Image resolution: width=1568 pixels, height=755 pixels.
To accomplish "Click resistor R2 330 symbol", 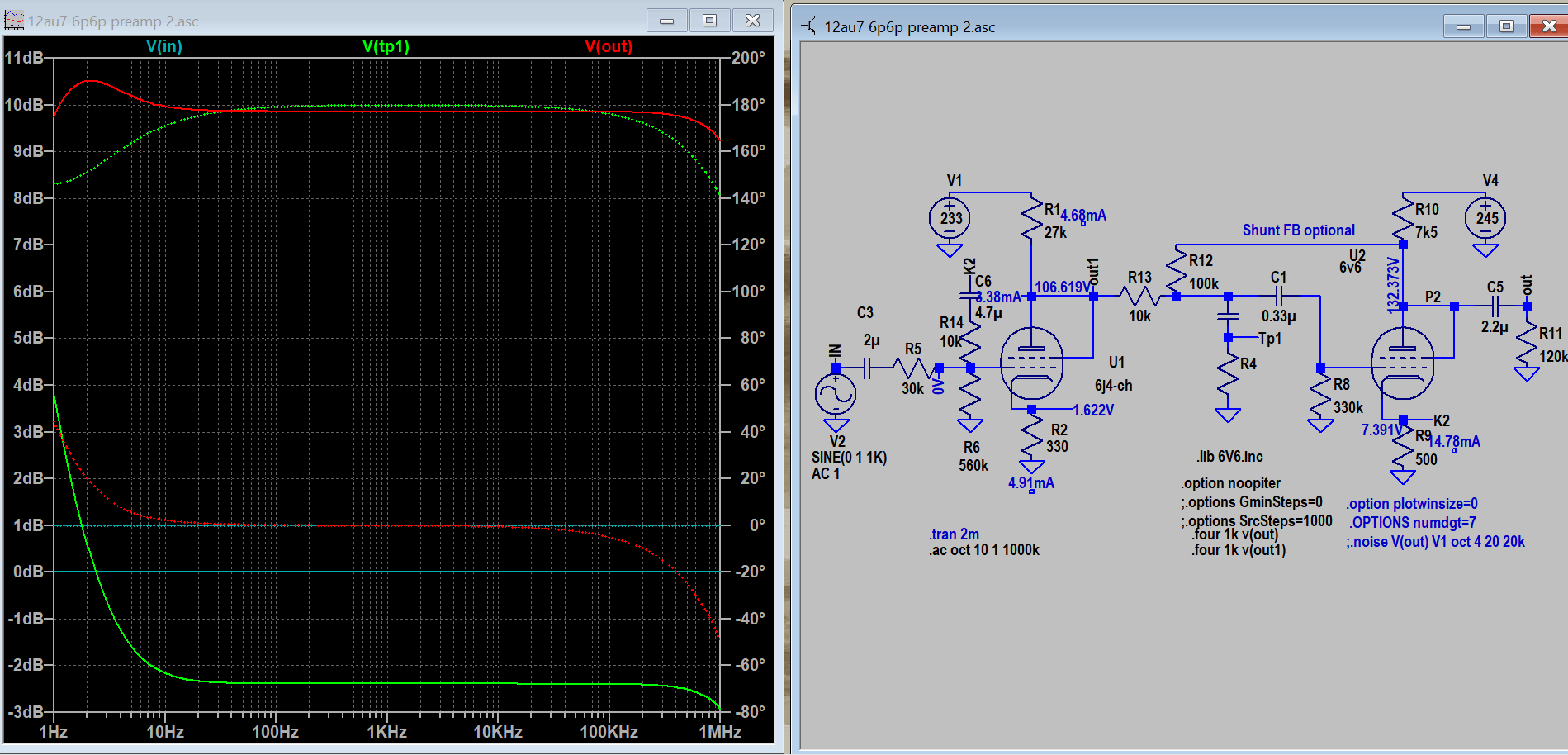I will [x=1031, y=436].
